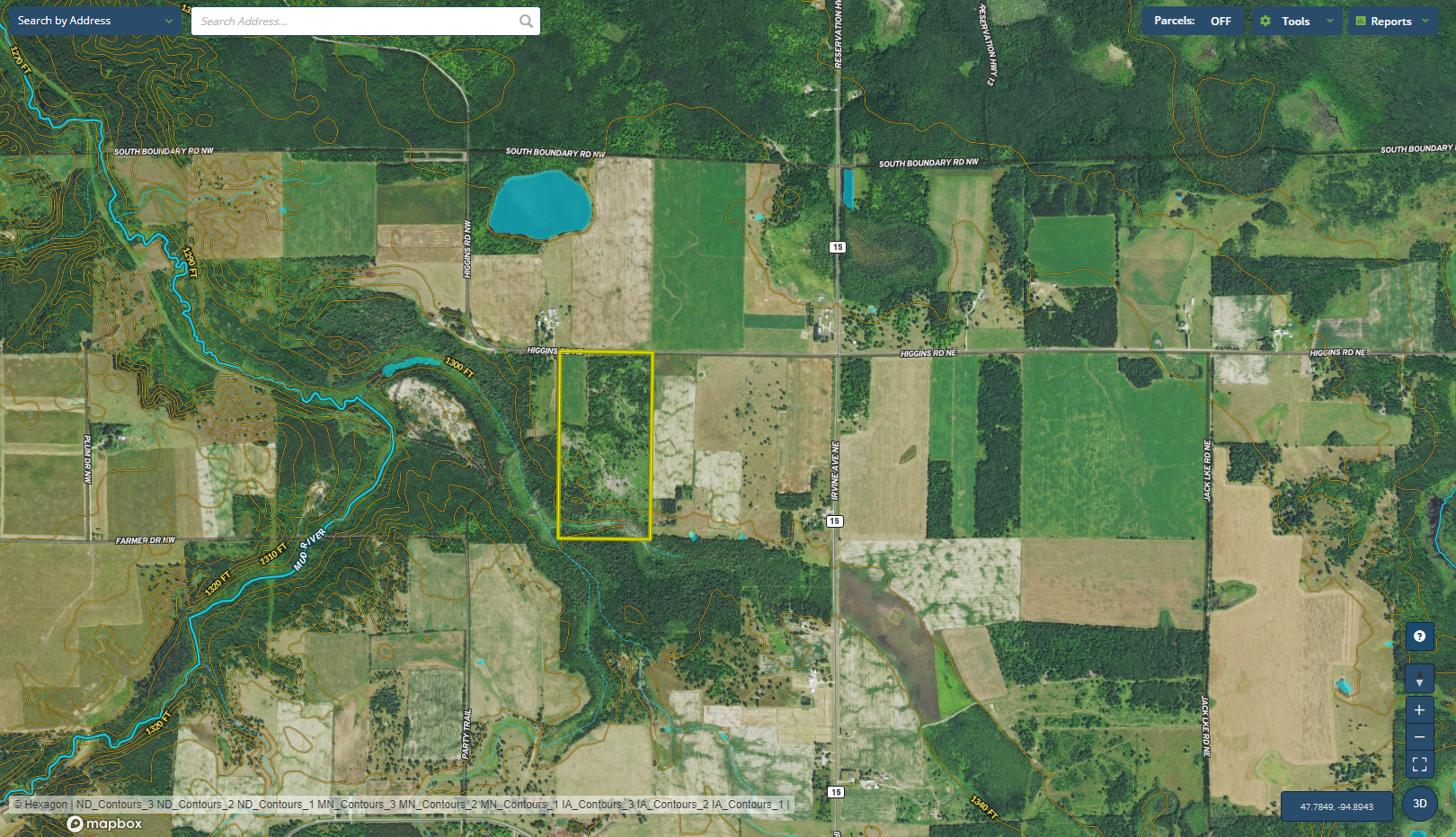This screenshot has width=1456, height=837.
Task: Expand the Tools dropdown chevron
Action: (x=1330, y=21)
